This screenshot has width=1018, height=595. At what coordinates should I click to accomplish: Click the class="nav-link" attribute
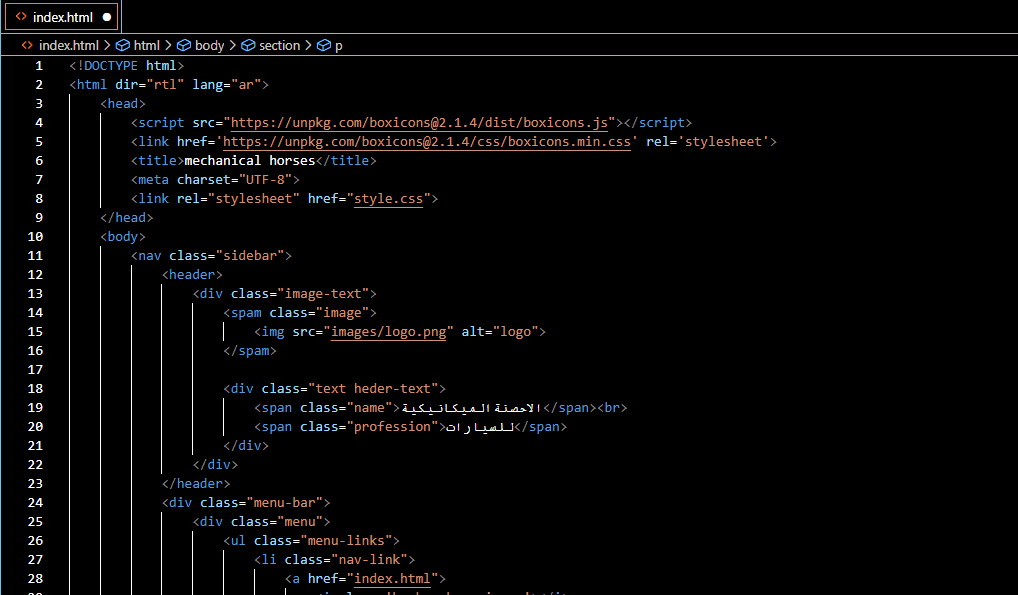coord(346,560)
